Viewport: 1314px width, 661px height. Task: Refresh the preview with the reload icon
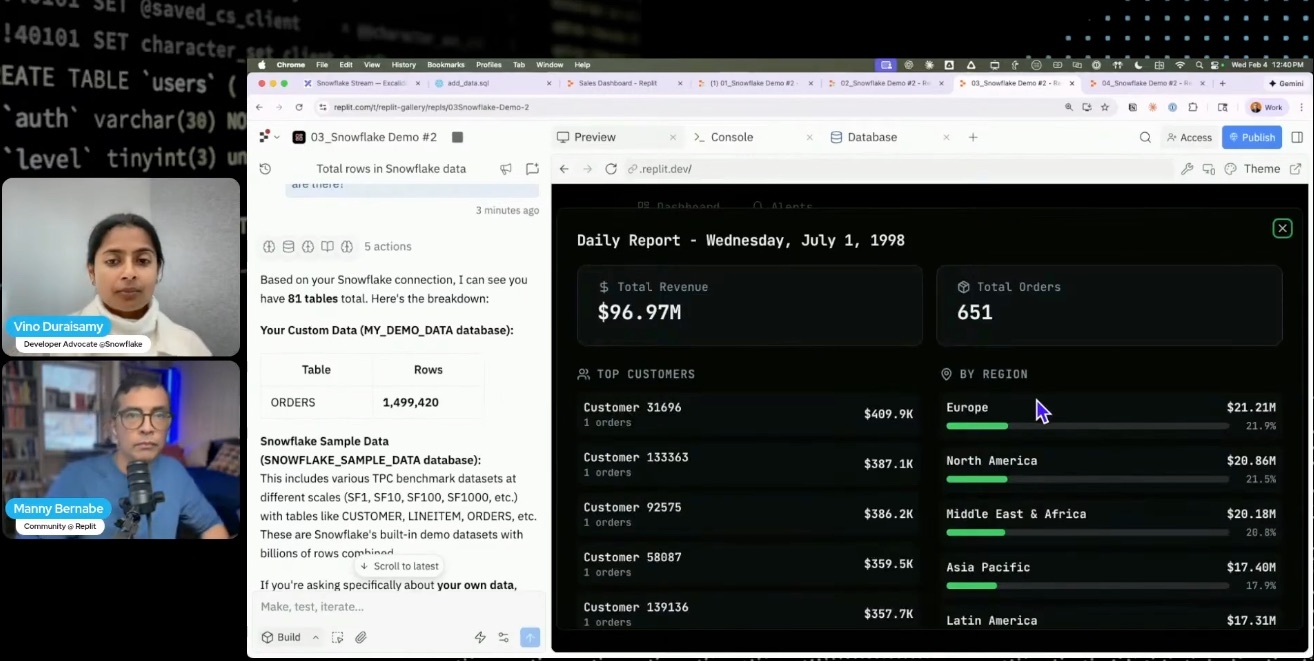point(611,169)
